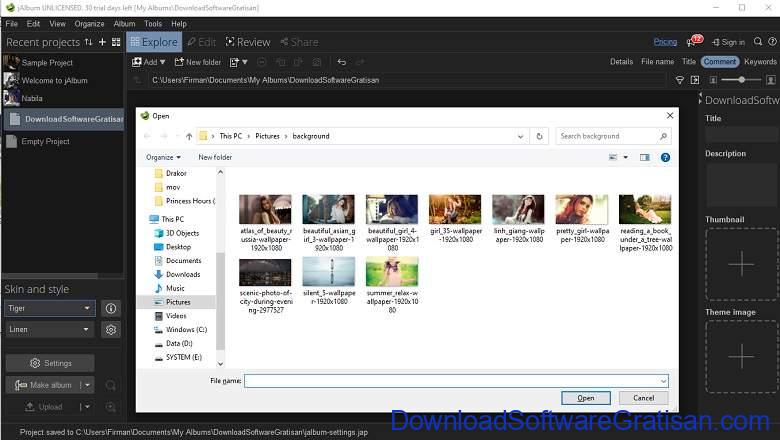The height and width of the screenshot is (440, 780).
Task: Open the Organize dropdown in dialog
Action: [163, 158]
